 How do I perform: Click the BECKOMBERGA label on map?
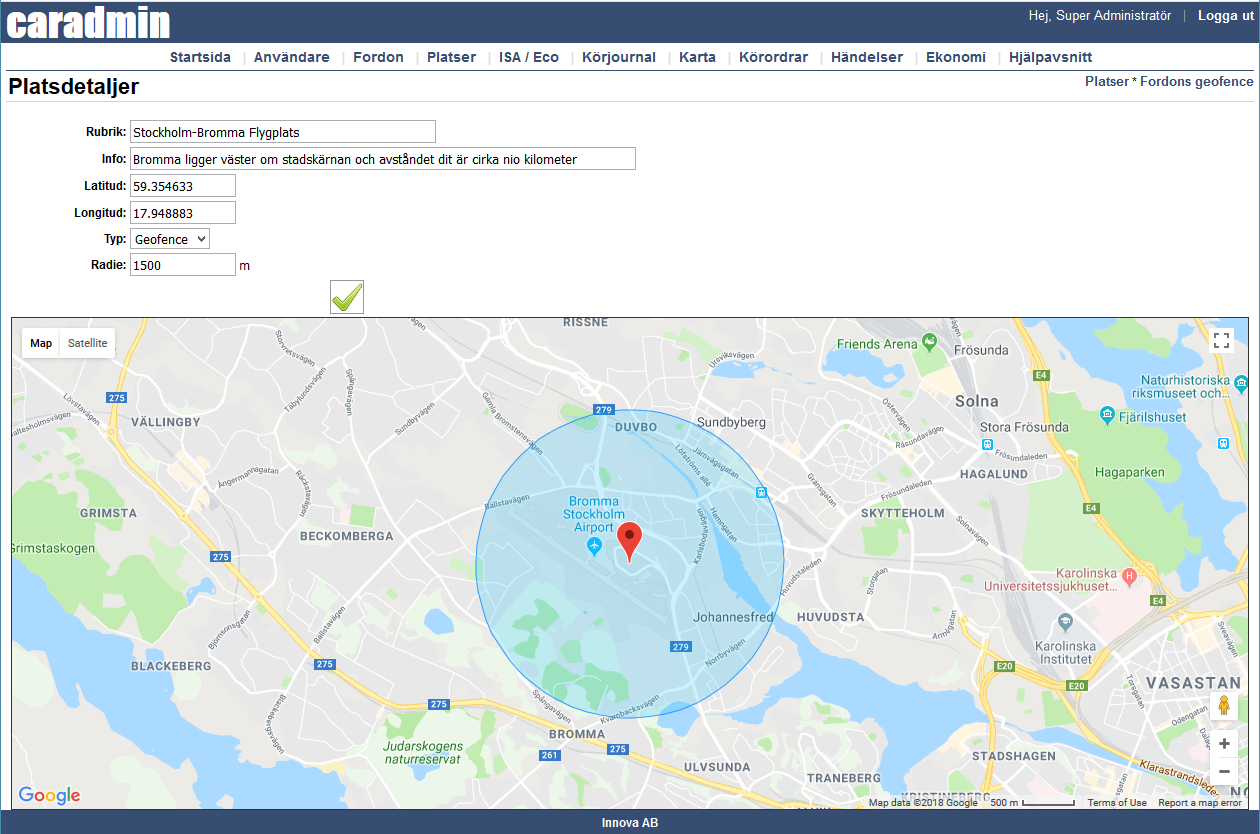pos(347,536)
